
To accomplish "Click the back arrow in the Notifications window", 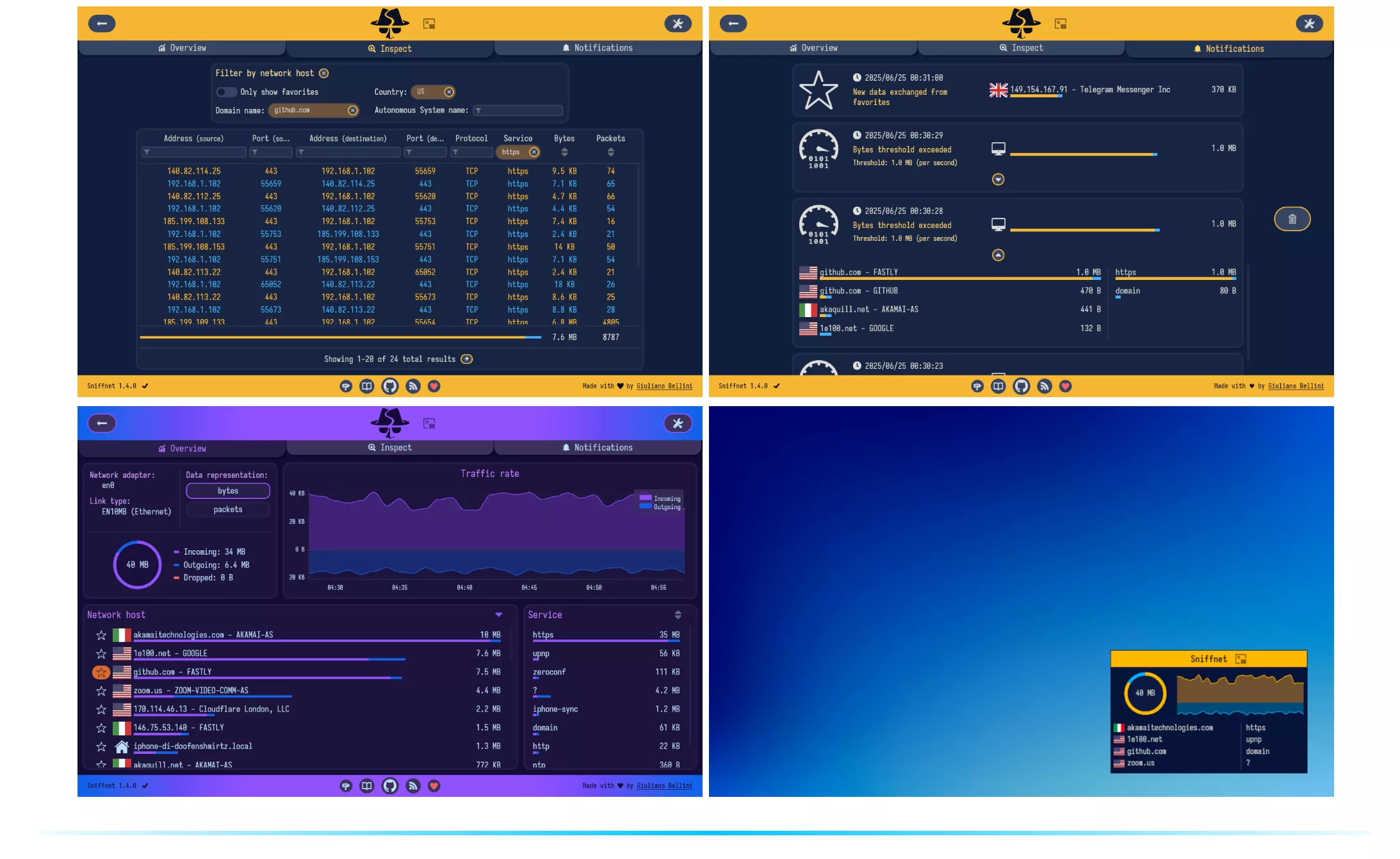I will (733, 24).
